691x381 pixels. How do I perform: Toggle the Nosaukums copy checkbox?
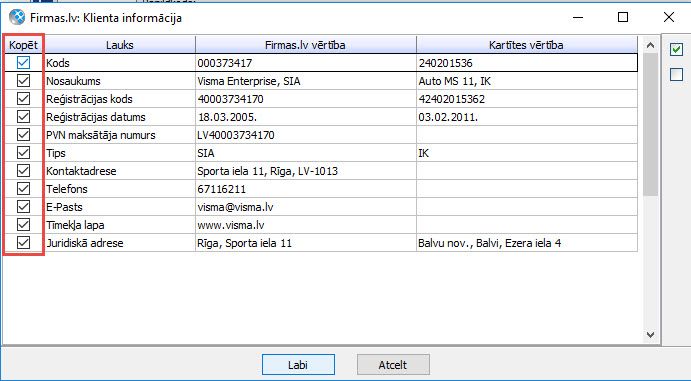pos(23,81)
